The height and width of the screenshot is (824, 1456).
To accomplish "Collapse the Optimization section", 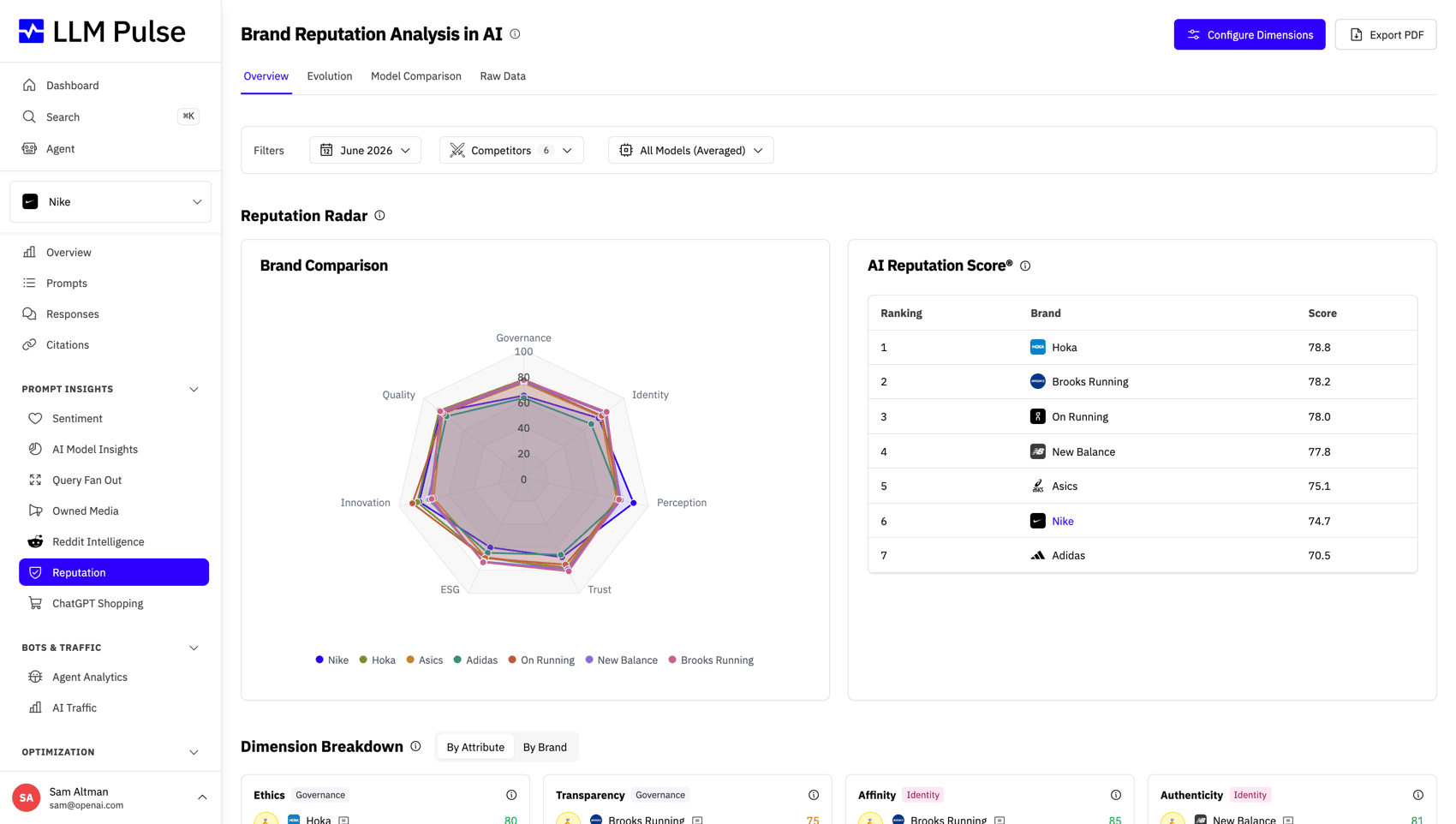I will (194, 753).
